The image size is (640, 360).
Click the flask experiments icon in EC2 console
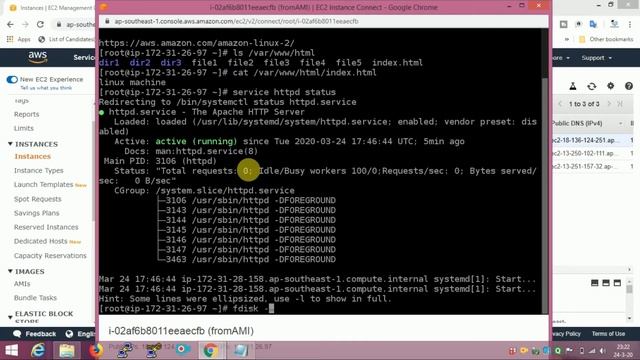click(x=573, y=86)
